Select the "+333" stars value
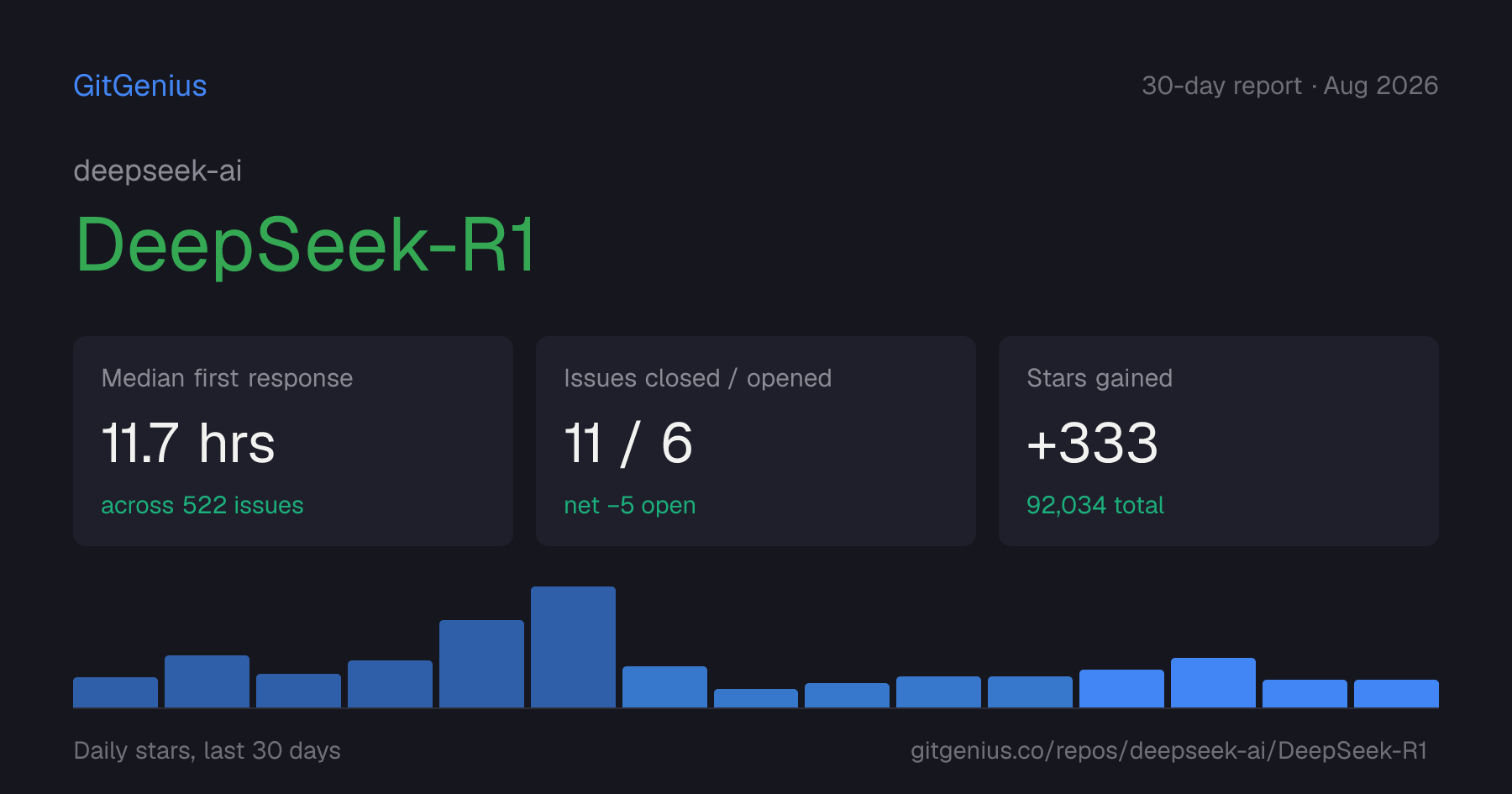Image resolution: width=1512 pixels, height=794 pixels. coord(1093,443)
